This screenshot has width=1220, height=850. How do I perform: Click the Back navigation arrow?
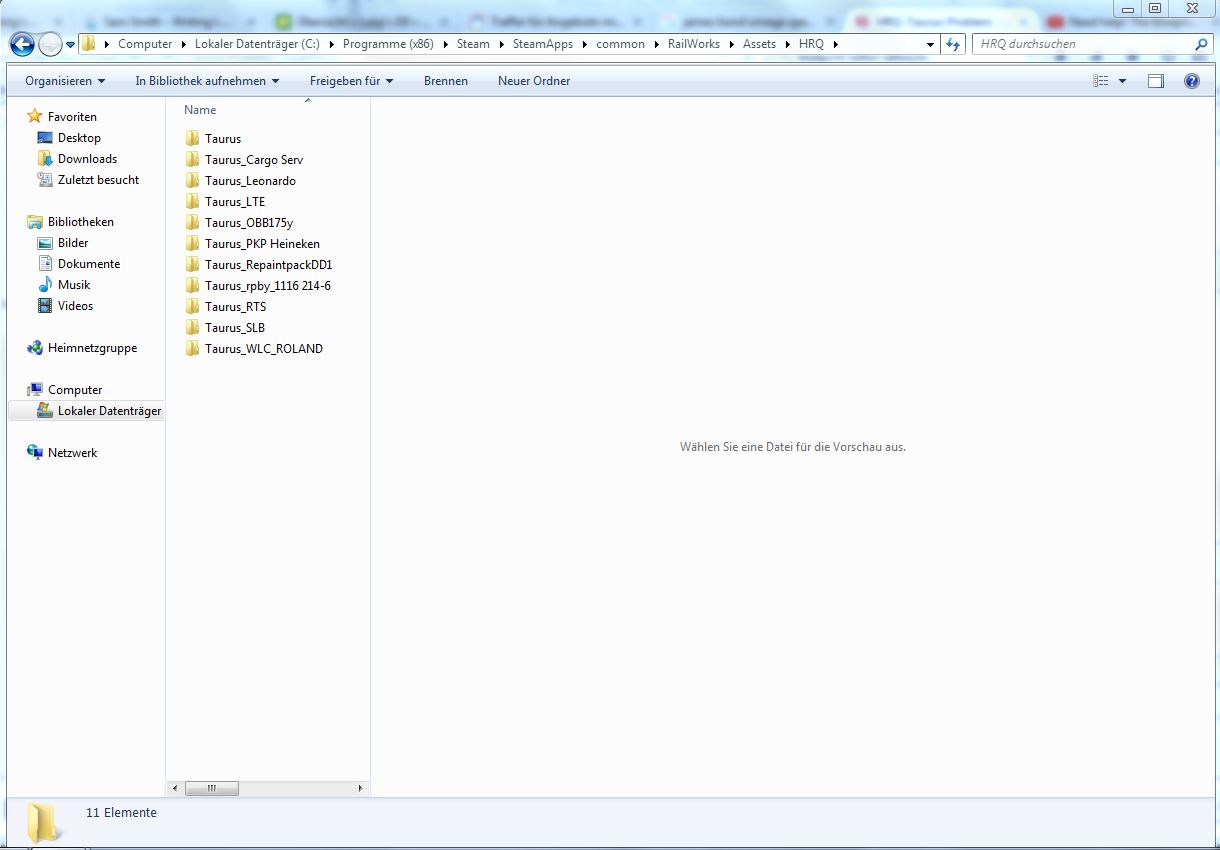[x=22, y=44]
